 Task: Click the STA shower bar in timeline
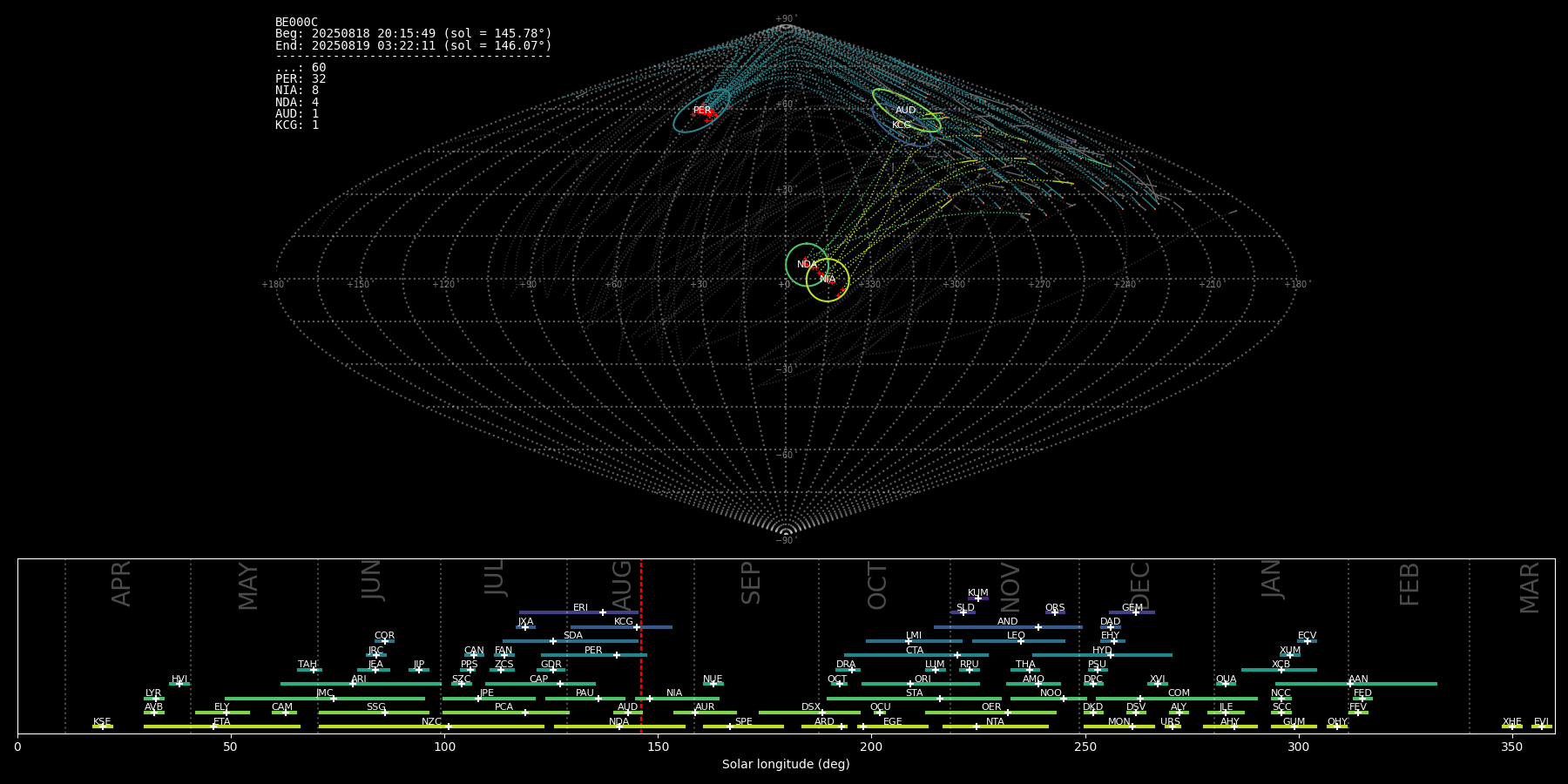pos(914,698)
